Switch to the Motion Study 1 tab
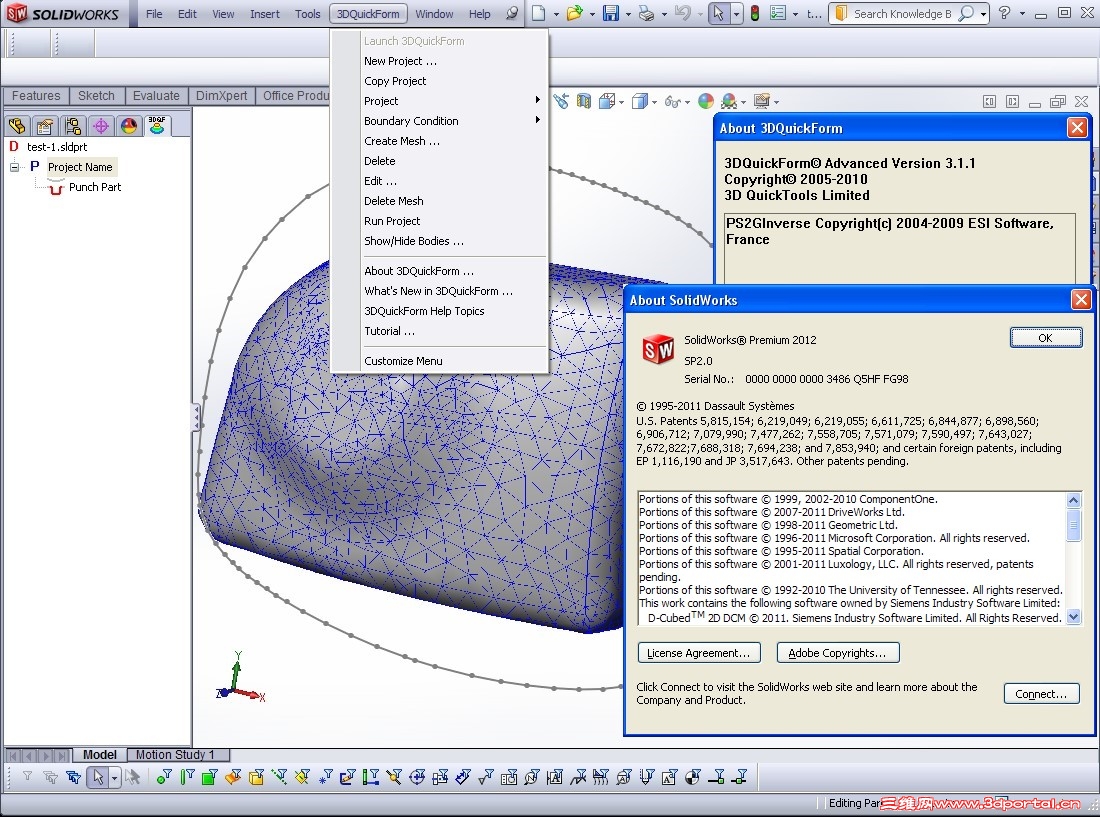The image size is (1100, 817). tap(178, 755)
